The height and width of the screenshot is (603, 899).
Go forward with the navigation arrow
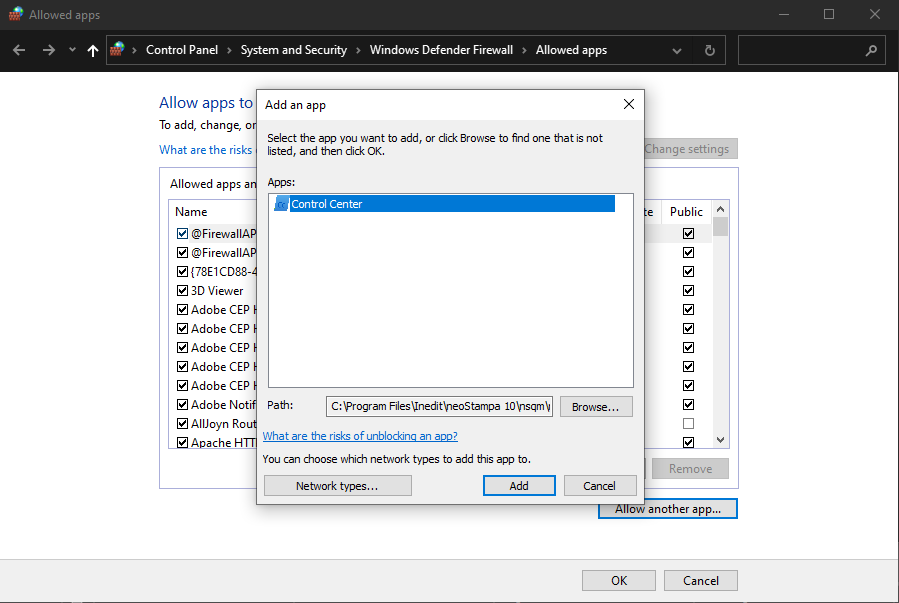point(49,50)
